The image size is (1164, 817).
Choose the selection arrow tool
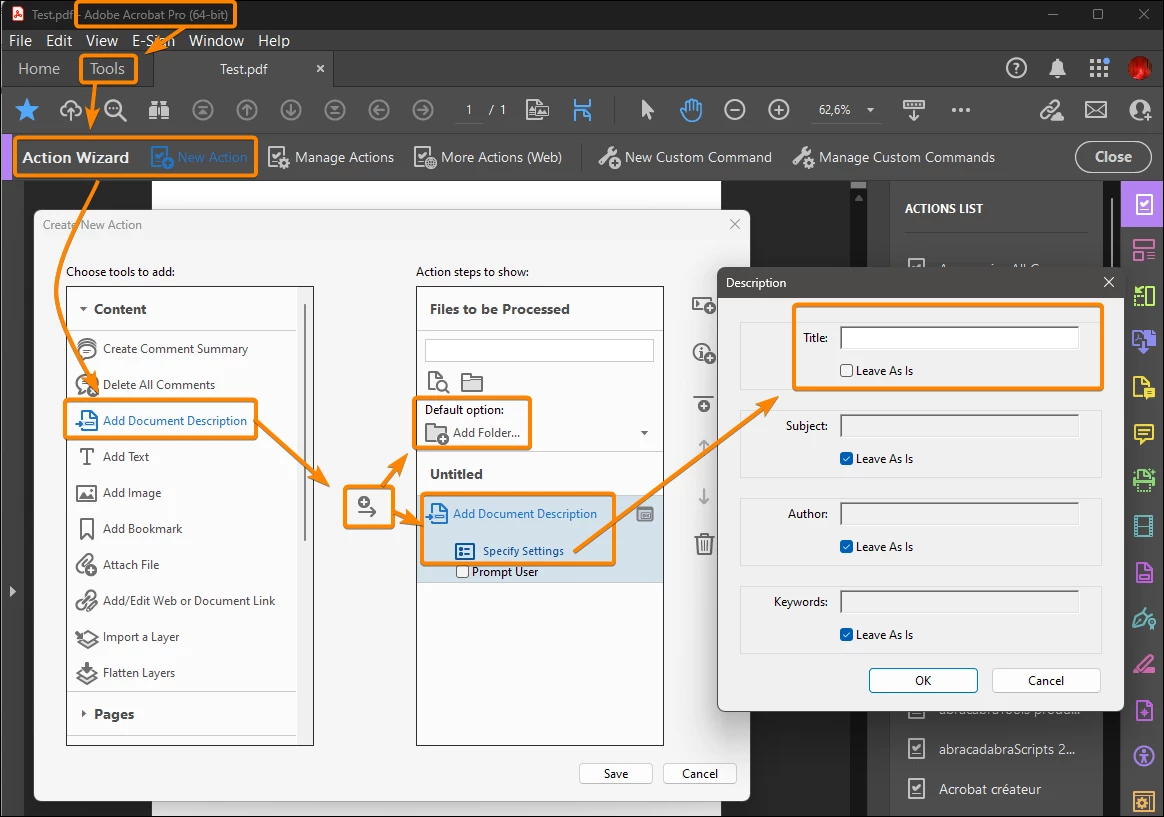tap(647, 111)
